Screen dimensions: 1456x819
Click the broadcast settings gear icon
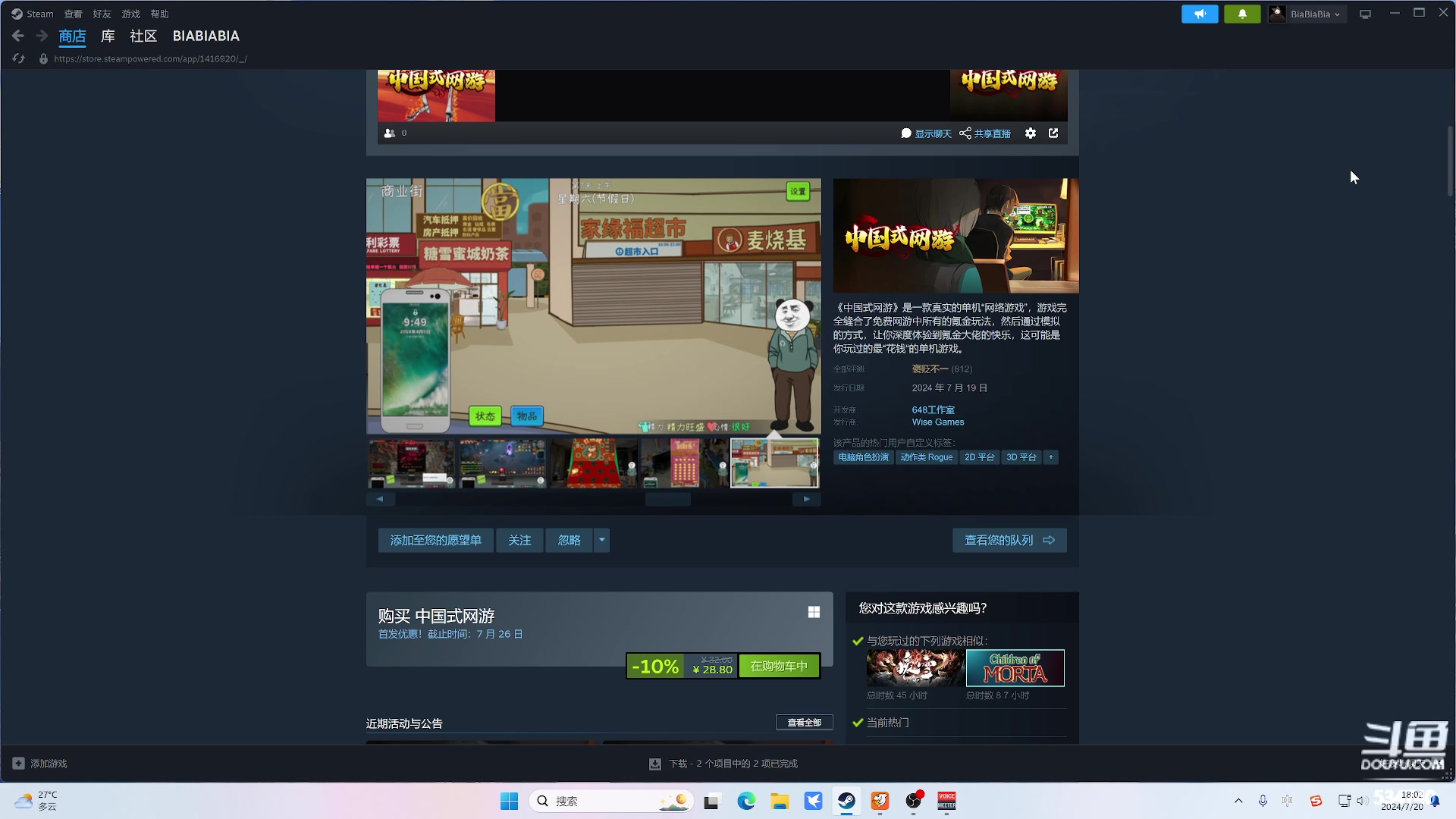[x=1030, y=133]
